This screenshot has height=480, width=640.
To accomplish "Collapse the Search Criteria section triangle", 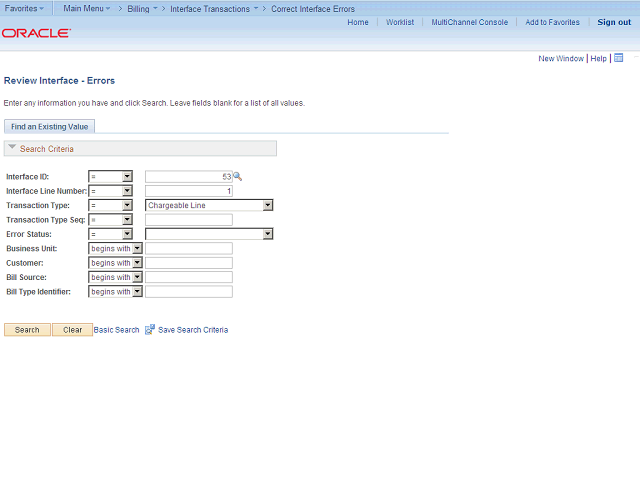I will (x=12, y=147).
